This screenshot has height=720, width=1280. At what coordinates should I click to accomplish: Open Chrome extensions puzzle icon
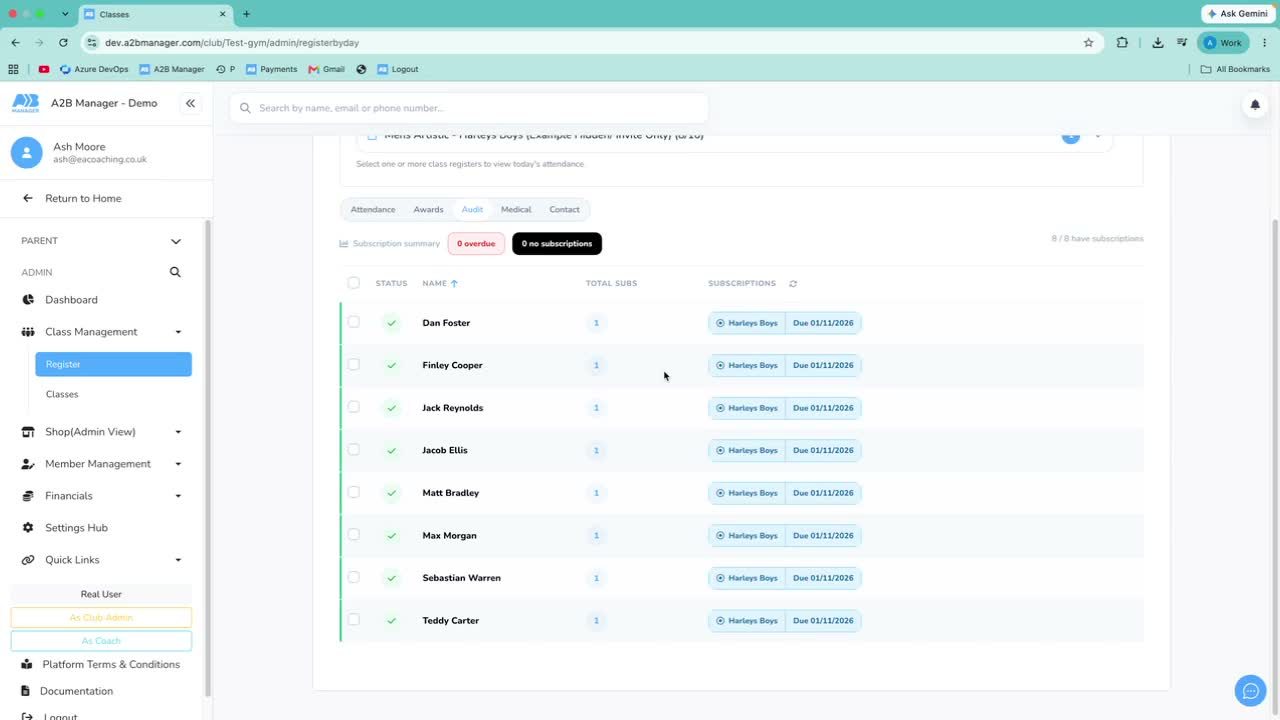pyautogui.click(x=1122, y=43)
